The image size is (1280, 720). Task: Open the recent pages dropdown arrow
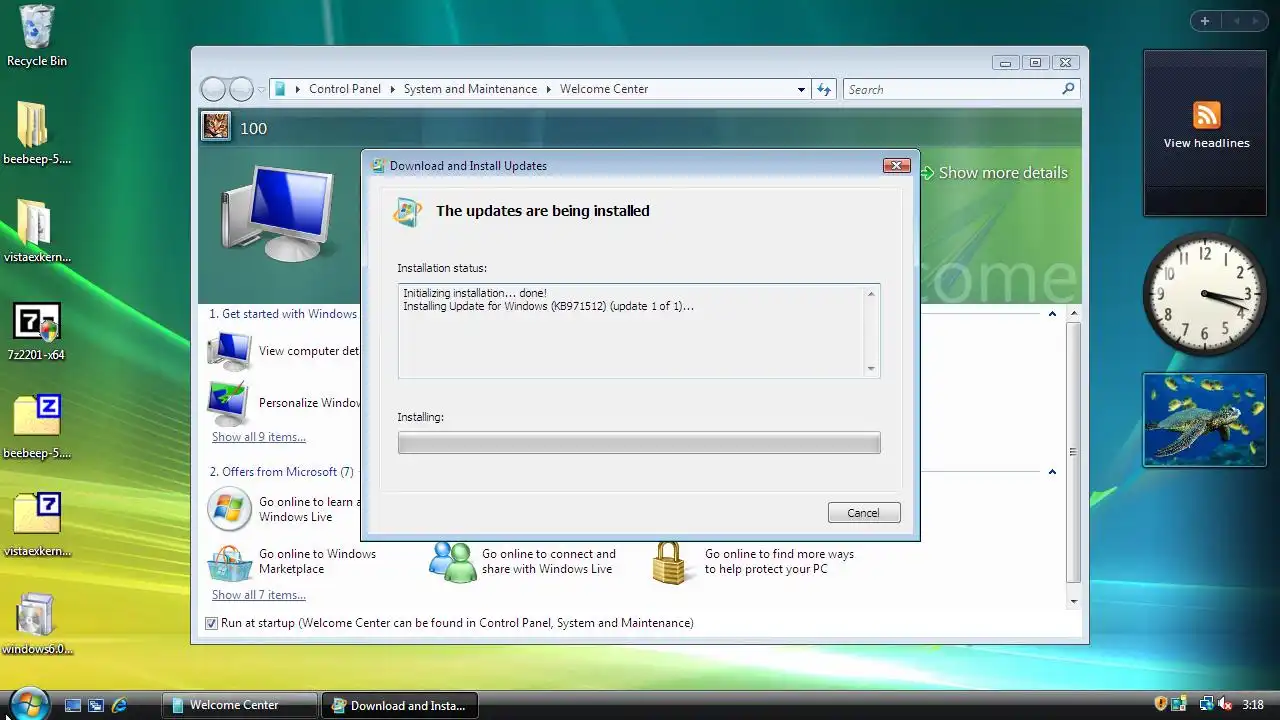[x=261, y=89]
